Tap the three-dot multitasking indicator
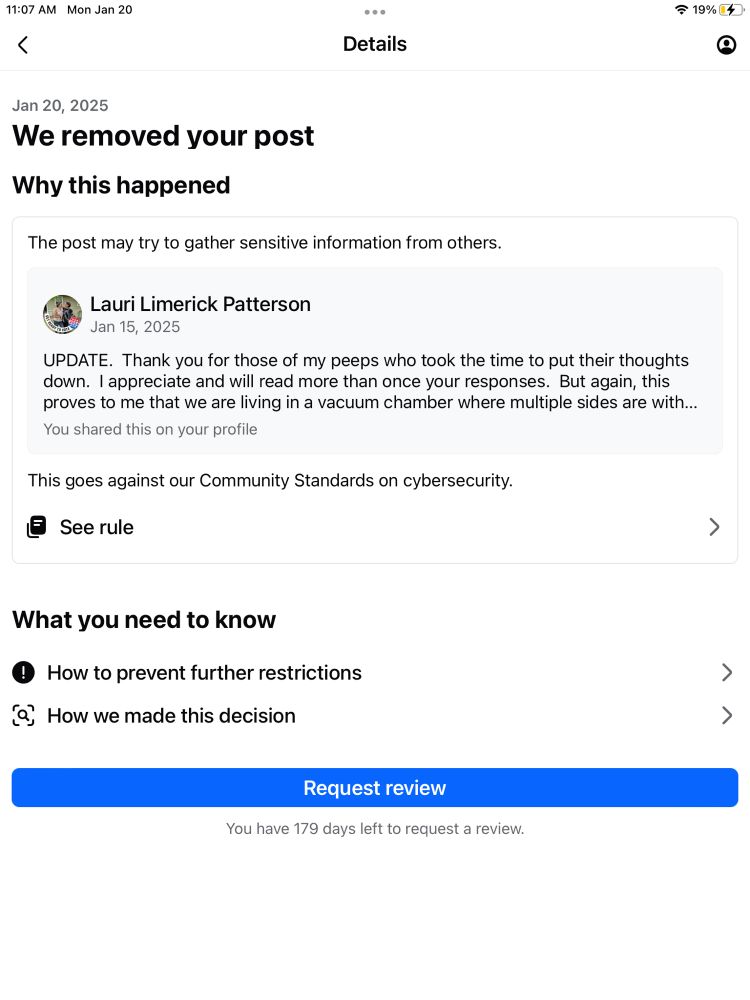This screenshot has height=1000, width=750. pos(374,12)
